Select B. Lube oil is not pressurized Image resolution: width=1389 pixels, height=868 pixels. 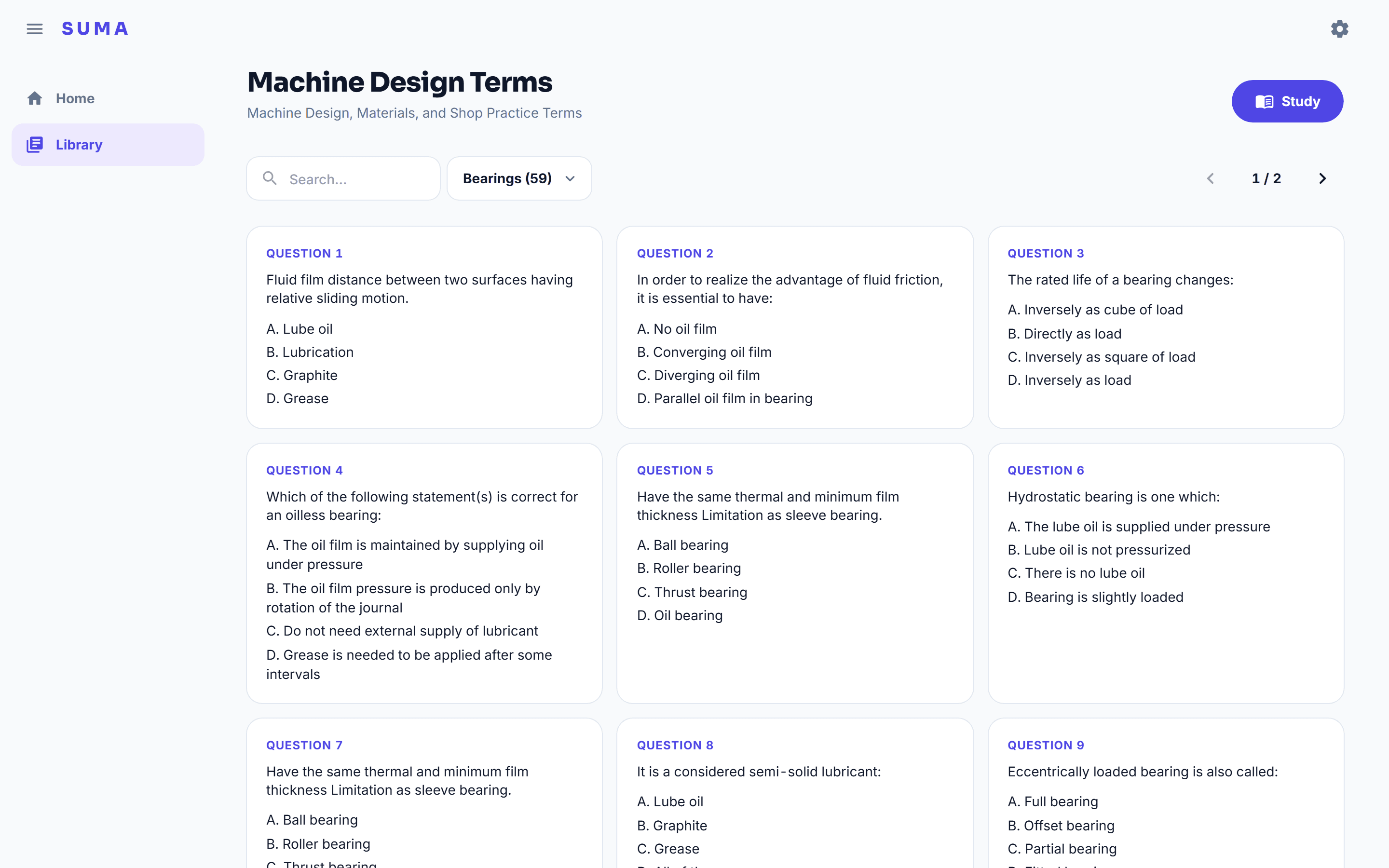(1099, 550)
